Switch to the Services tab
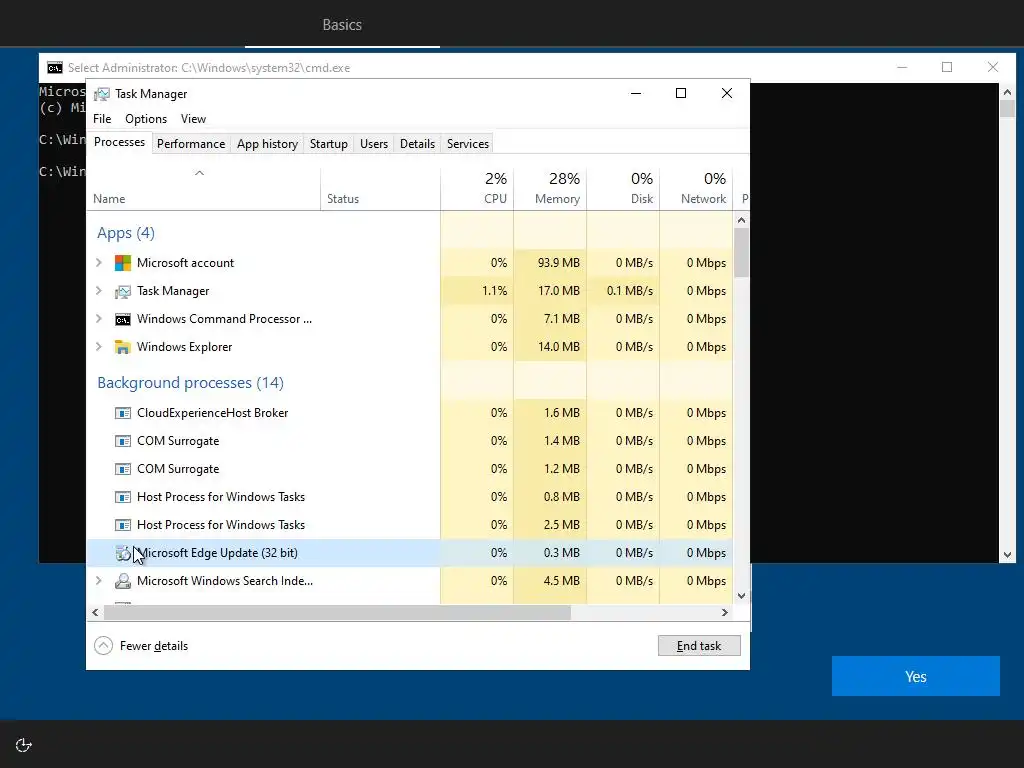The height and width of the screenshot is (768, 1024). pos(468,144)
